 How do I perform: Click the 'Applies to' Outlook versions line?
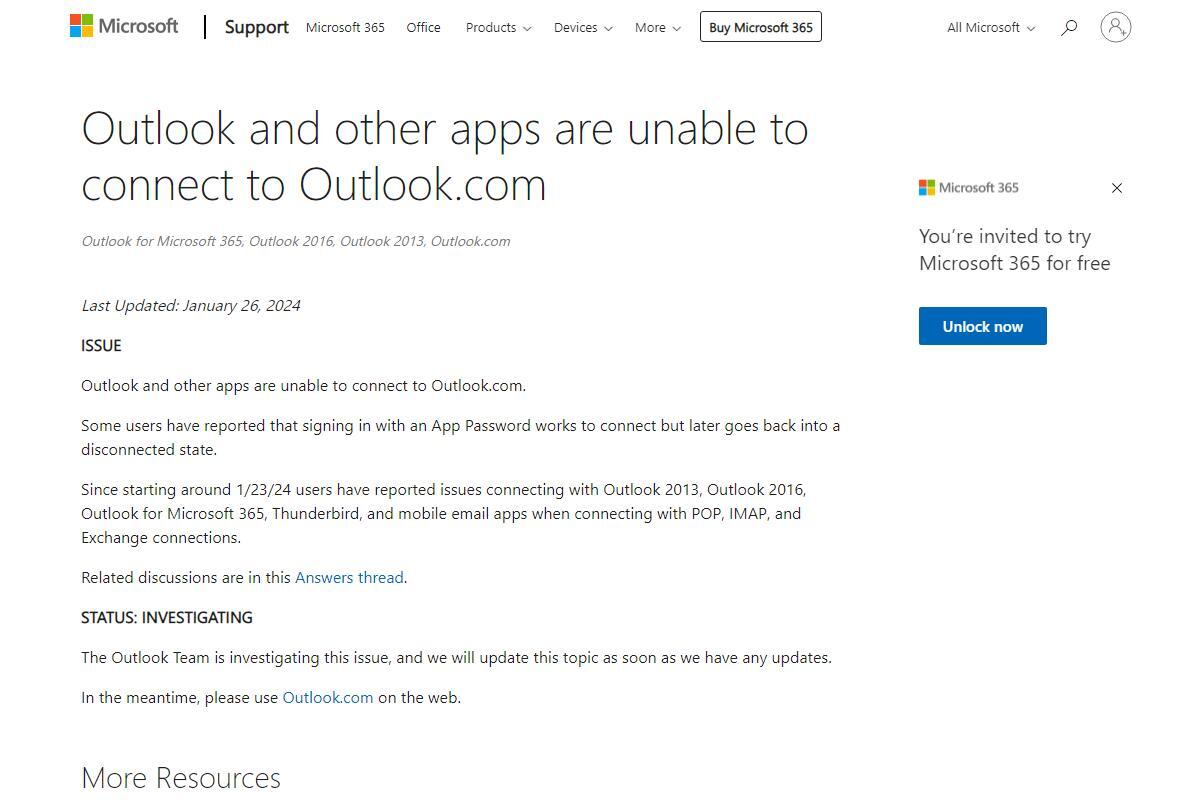[296, 241]
